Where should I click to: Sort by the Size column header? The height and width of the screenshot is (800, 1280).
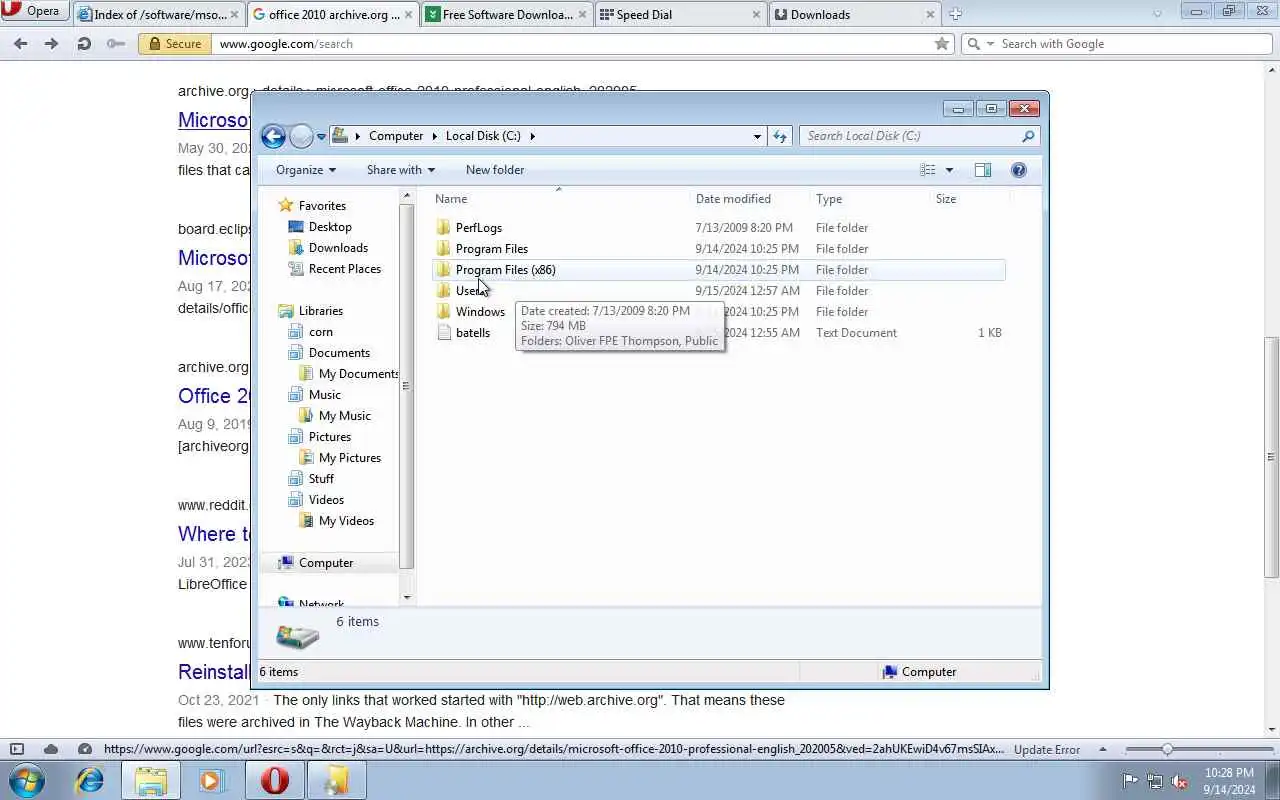(x=946, y=199)
